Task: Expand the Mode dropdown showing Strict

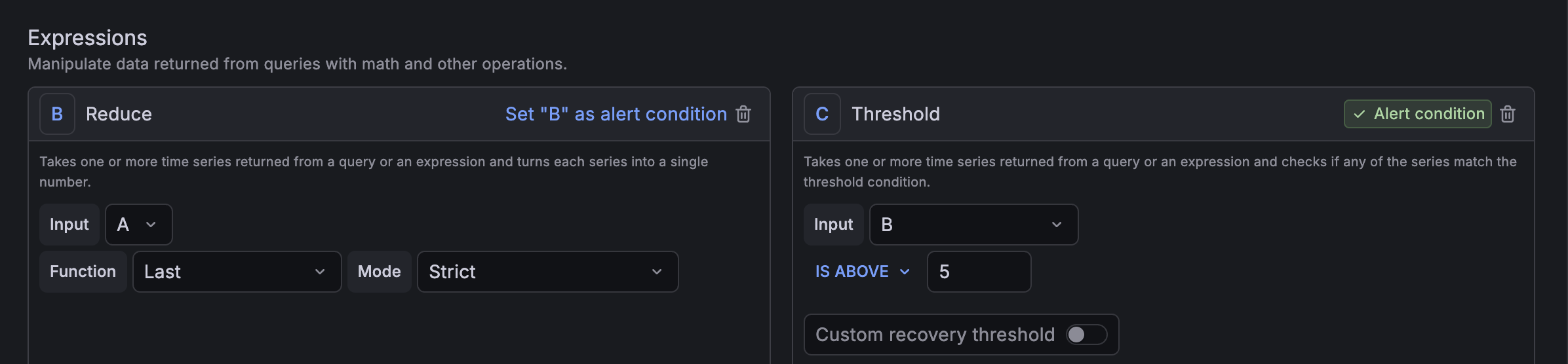Action: pos(547,272)
